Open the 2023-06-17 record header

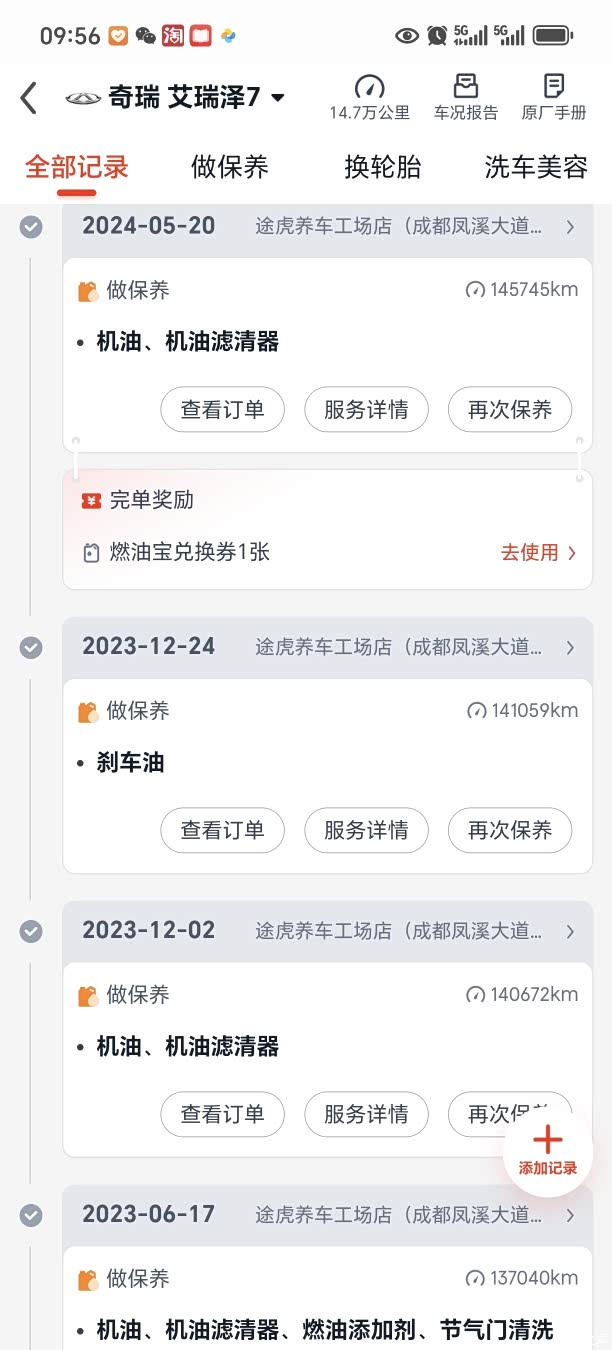tap(327, 1215)
